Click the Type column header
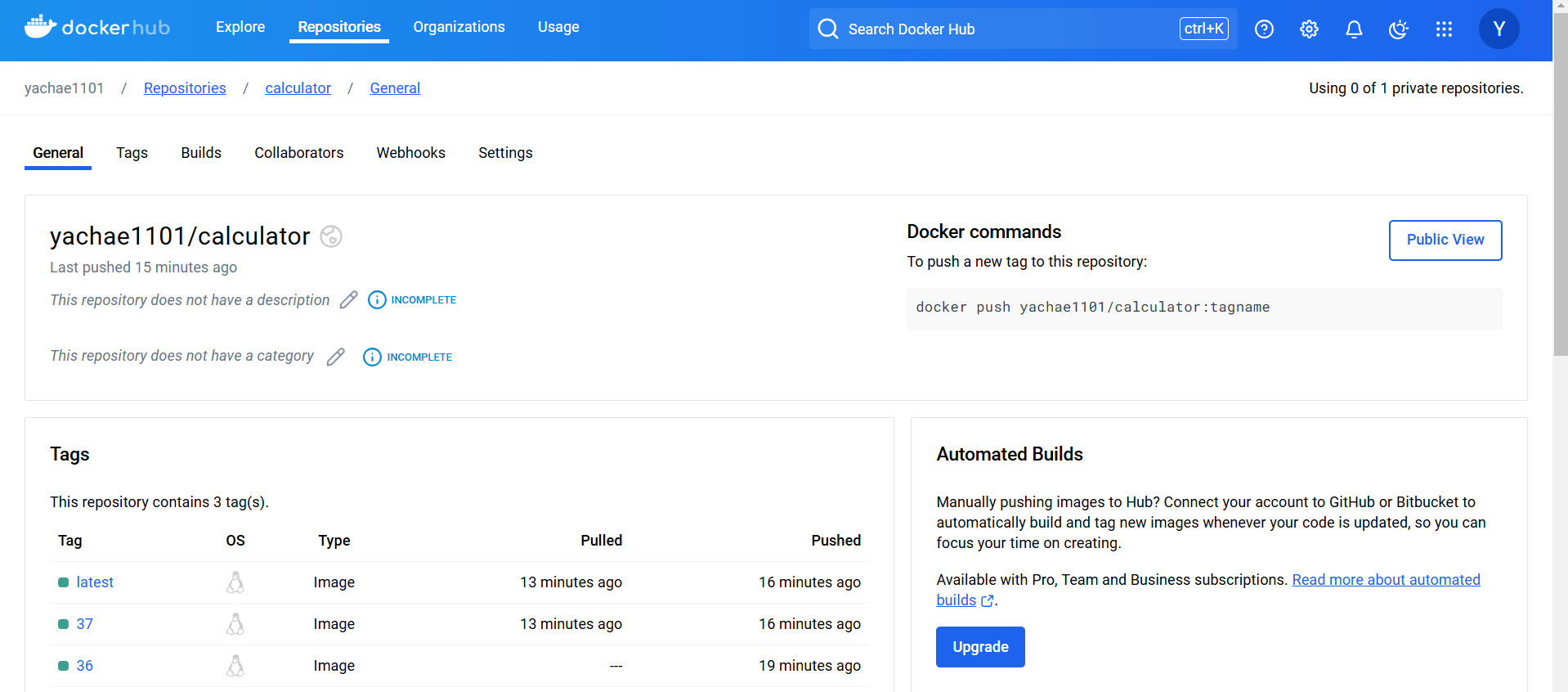Screen dimensions: 1568x692 click(334, 541)
